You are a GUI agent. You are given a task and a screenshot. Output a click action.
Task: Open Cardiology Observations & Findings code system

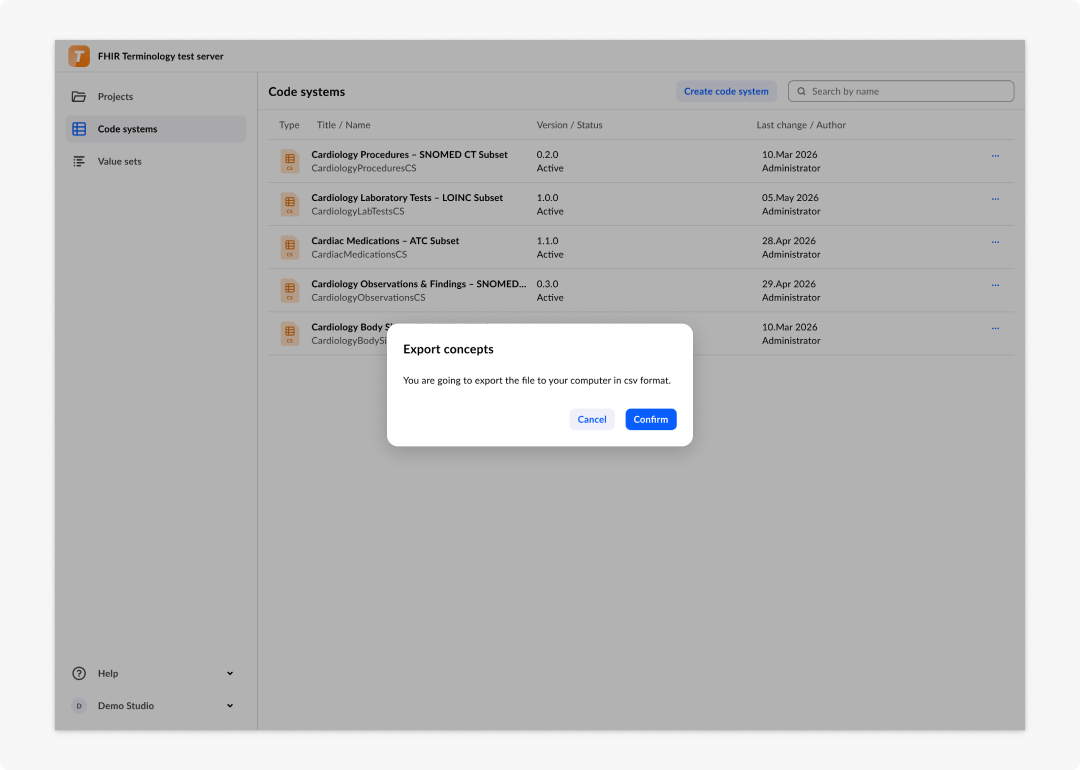click(419, 284)
